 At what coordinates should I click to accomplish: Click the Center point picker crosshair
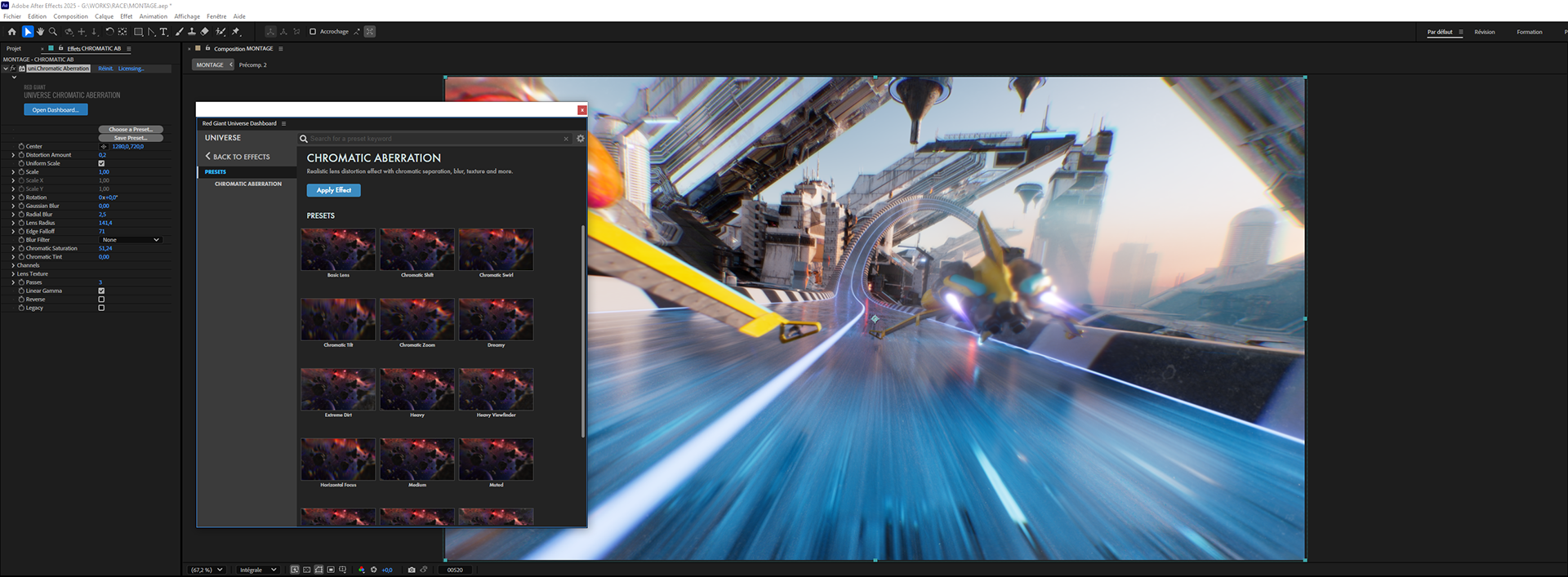pyautogui.click(x=104, y=147)
